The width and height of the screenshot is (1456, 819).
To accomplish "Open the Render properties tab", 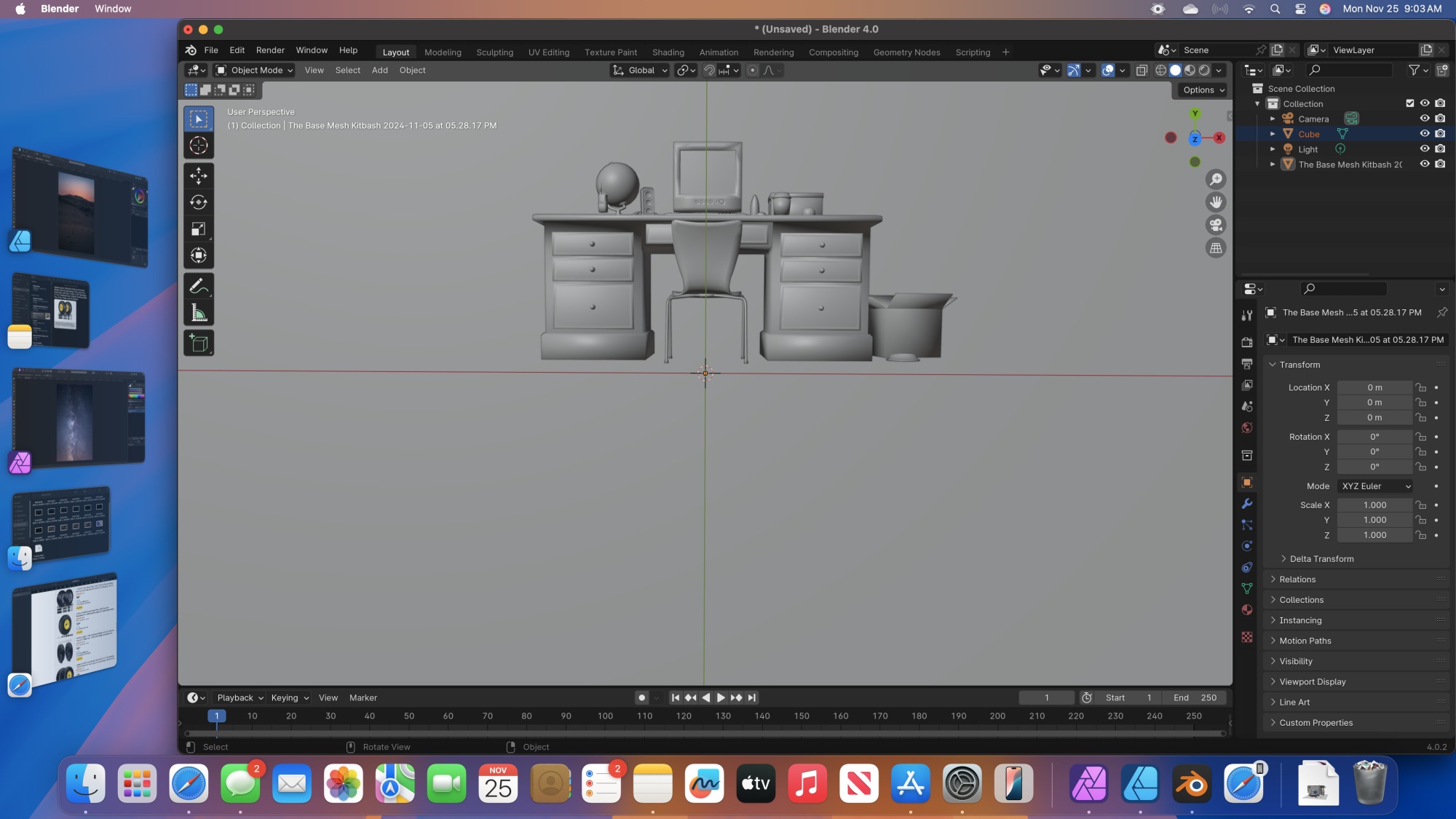I will click(1247, 342).
